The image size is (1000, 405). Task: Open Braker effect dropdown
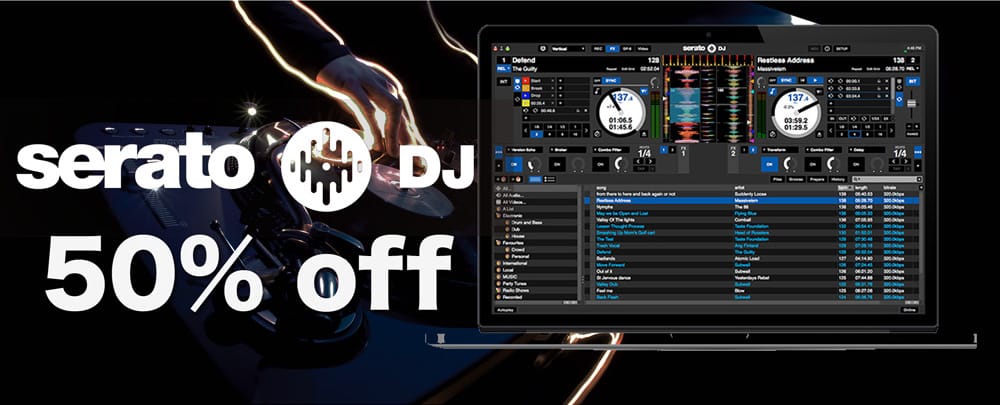click(x=567, y=150)
